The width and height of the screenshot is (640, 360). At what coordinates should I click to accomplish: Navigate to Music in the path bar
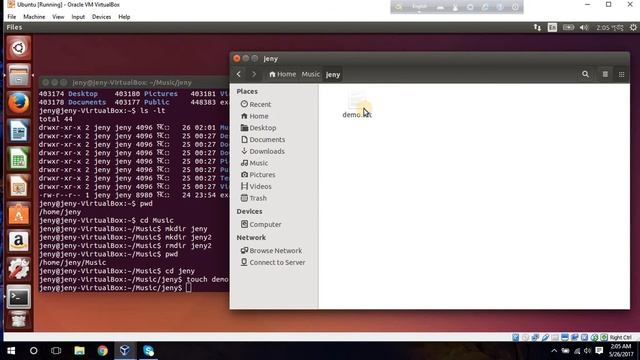[x=311, y=74]
